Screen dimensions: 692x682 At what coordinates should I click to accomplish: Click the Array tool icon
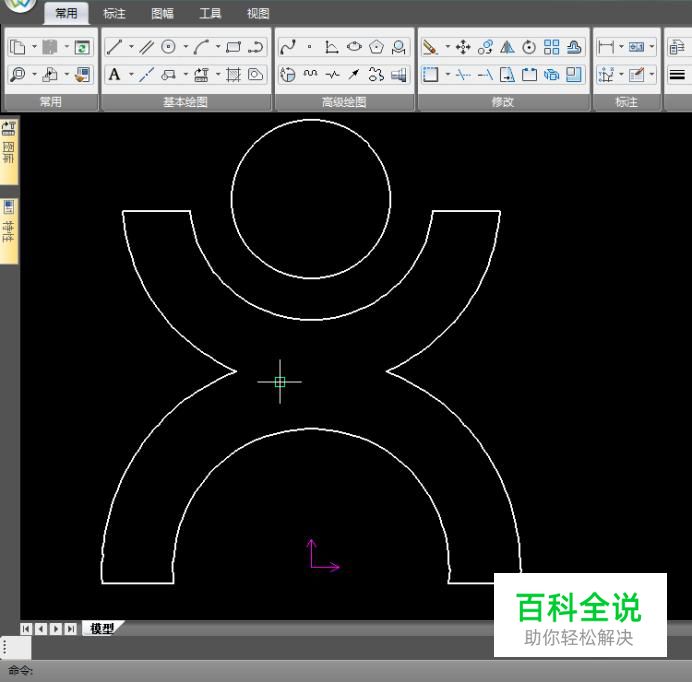coord(551,47)
